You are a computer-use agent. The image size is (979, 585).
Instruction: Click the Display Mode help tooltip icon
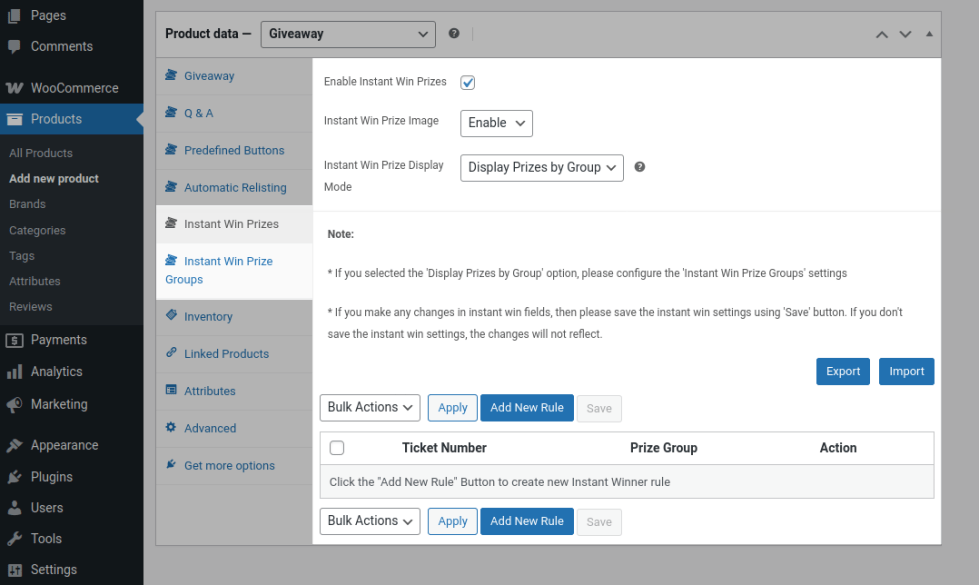[x=640, y=167]
